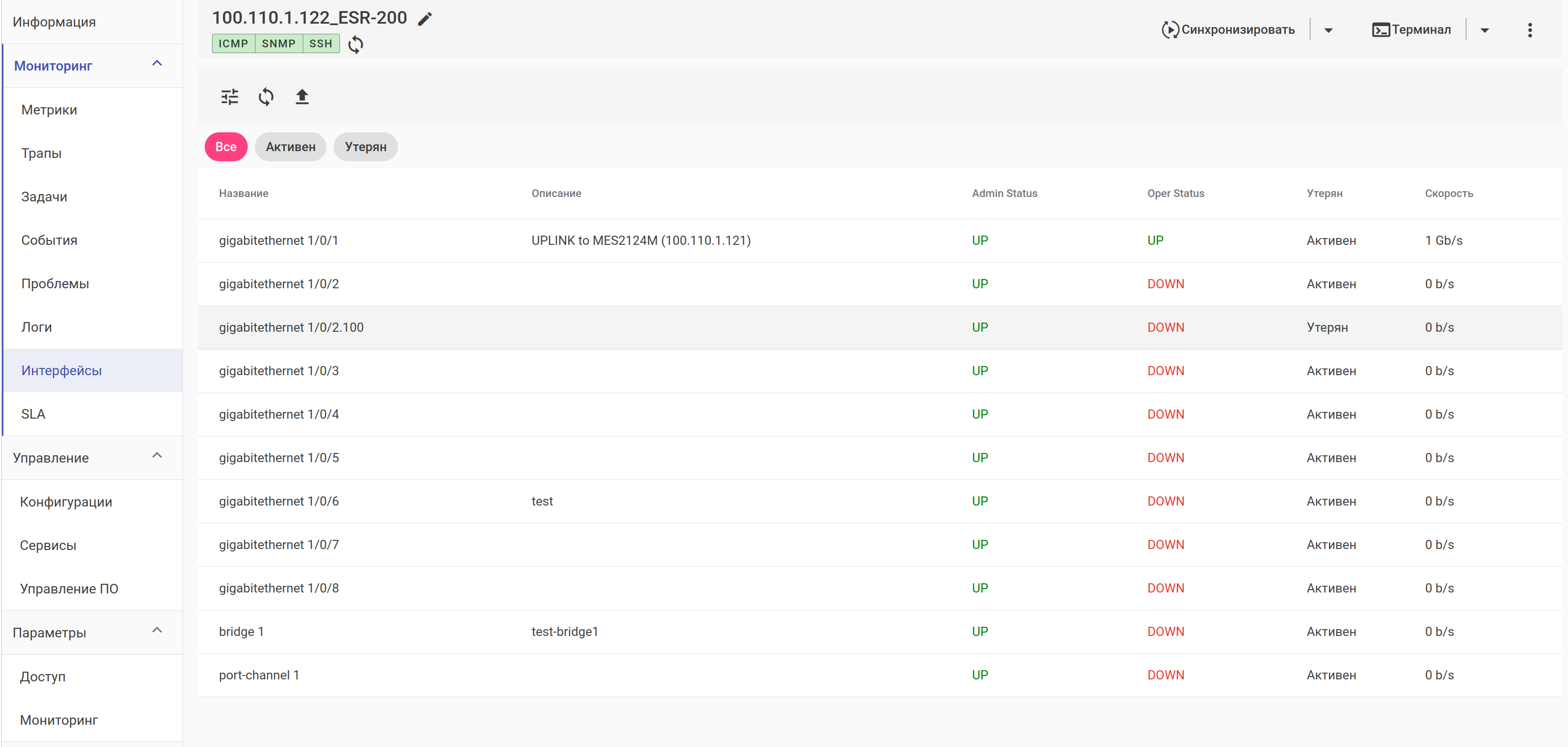
Task: Expand dropdown arrow next to Синхронизировать
Action: (1328, 30)
